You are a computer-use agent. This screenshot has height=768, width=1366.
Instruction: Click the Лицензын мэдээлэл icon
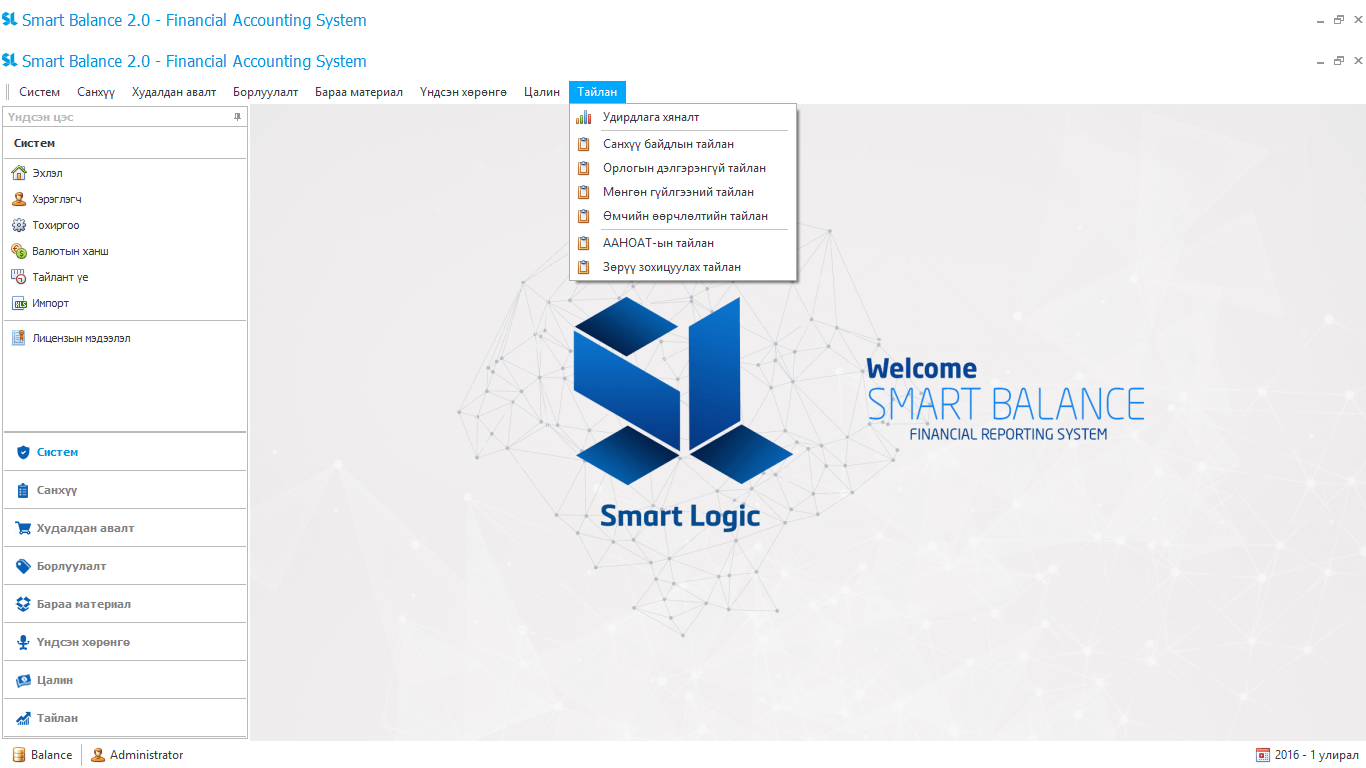tap(18, 338)
